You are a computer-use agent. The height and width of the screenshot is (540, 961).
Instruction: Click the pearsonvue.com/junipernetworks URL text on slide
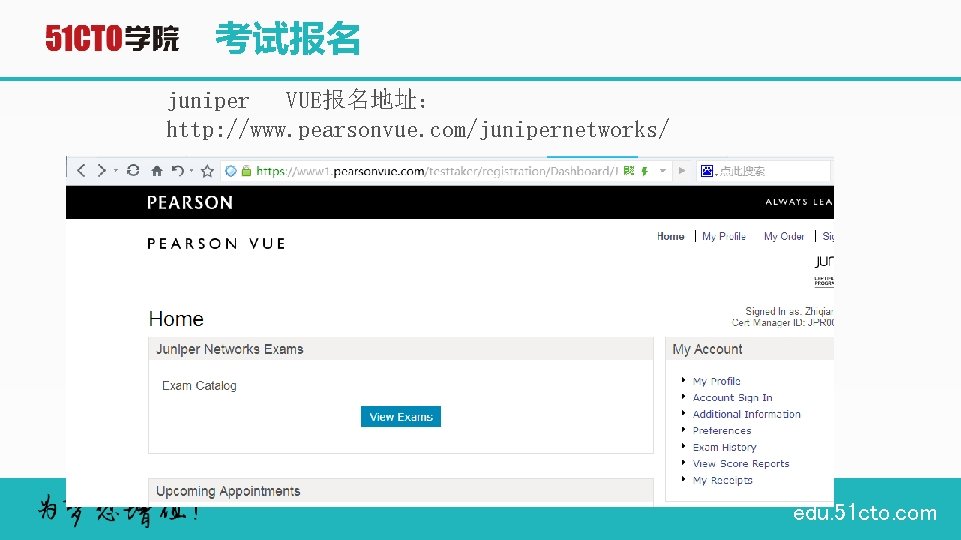tap(417, 130)
